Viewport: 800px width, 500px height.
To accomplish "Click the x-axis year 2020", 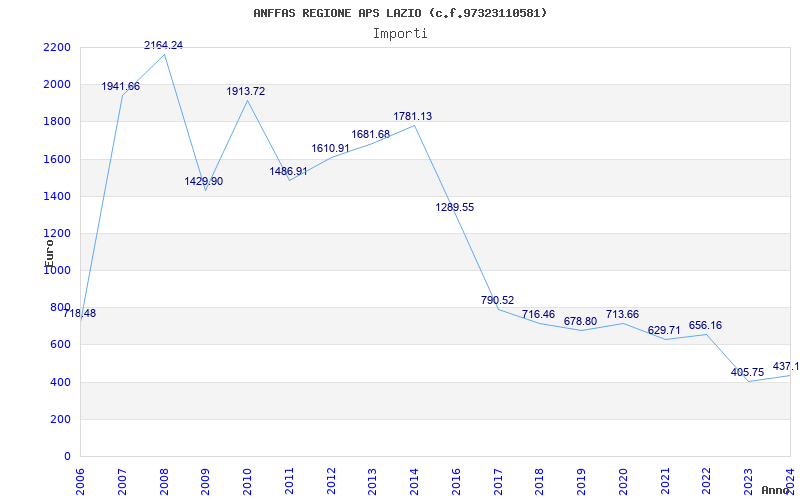I will (x=623, y=481).
